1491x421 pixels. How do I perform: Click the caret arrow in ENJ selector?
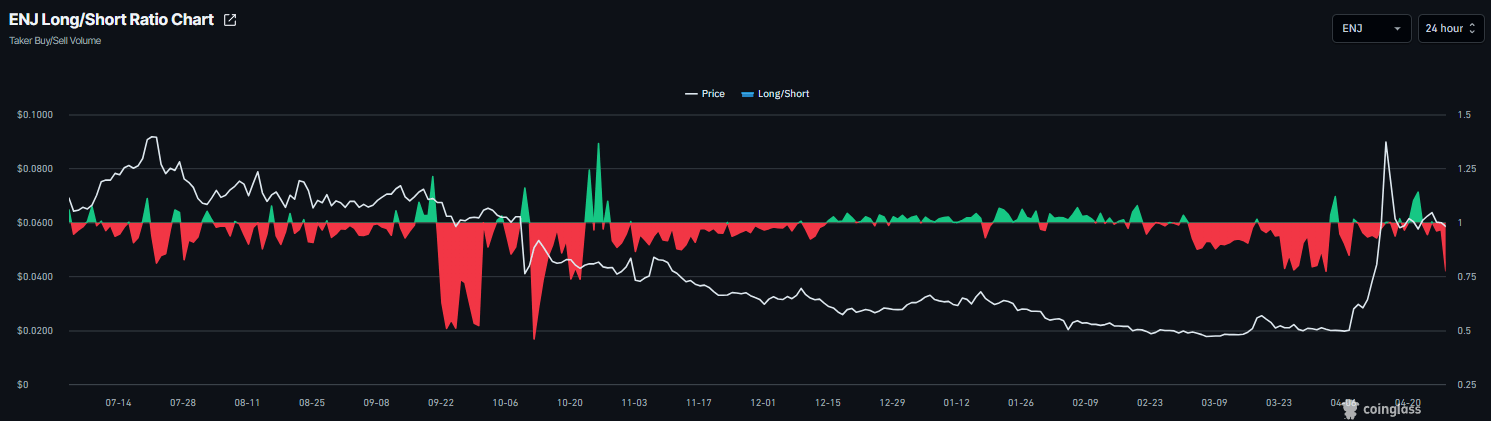(x=1397, y=29)
